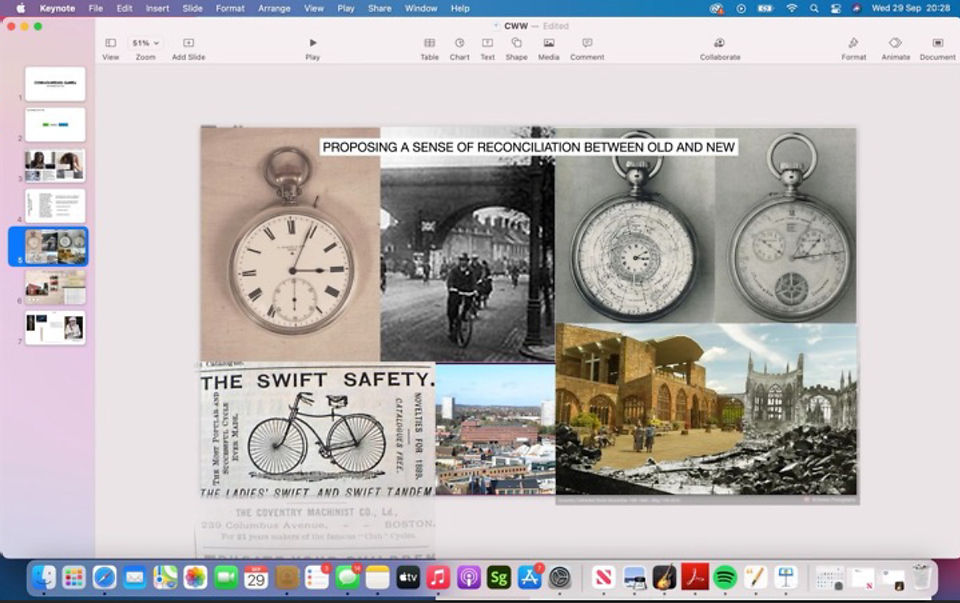960x603 pixels.
Task: Expand the CWW document title menu
Action: (516, 26)
